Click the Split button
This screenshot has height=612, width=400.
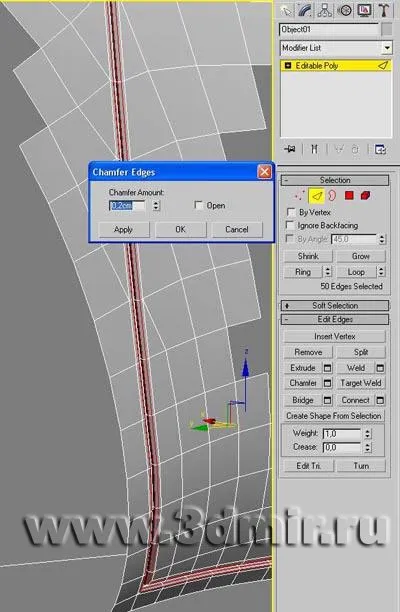point(361,352)
